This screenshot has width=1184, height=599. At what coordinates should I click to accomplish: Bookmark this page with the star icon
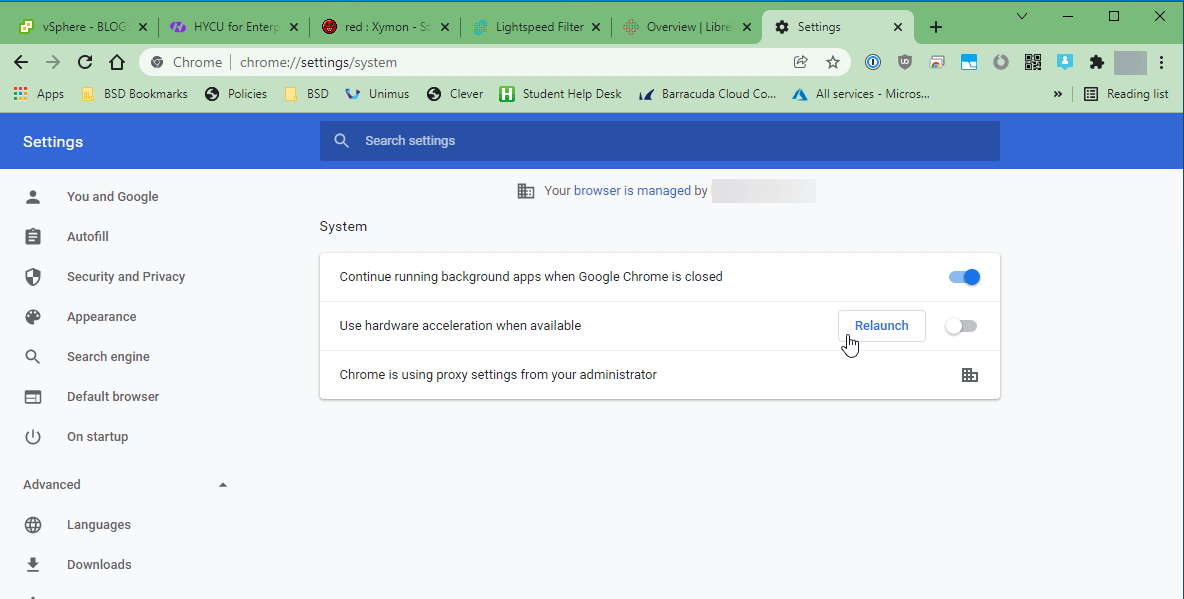pyautogui.click(x=833, y=62)
